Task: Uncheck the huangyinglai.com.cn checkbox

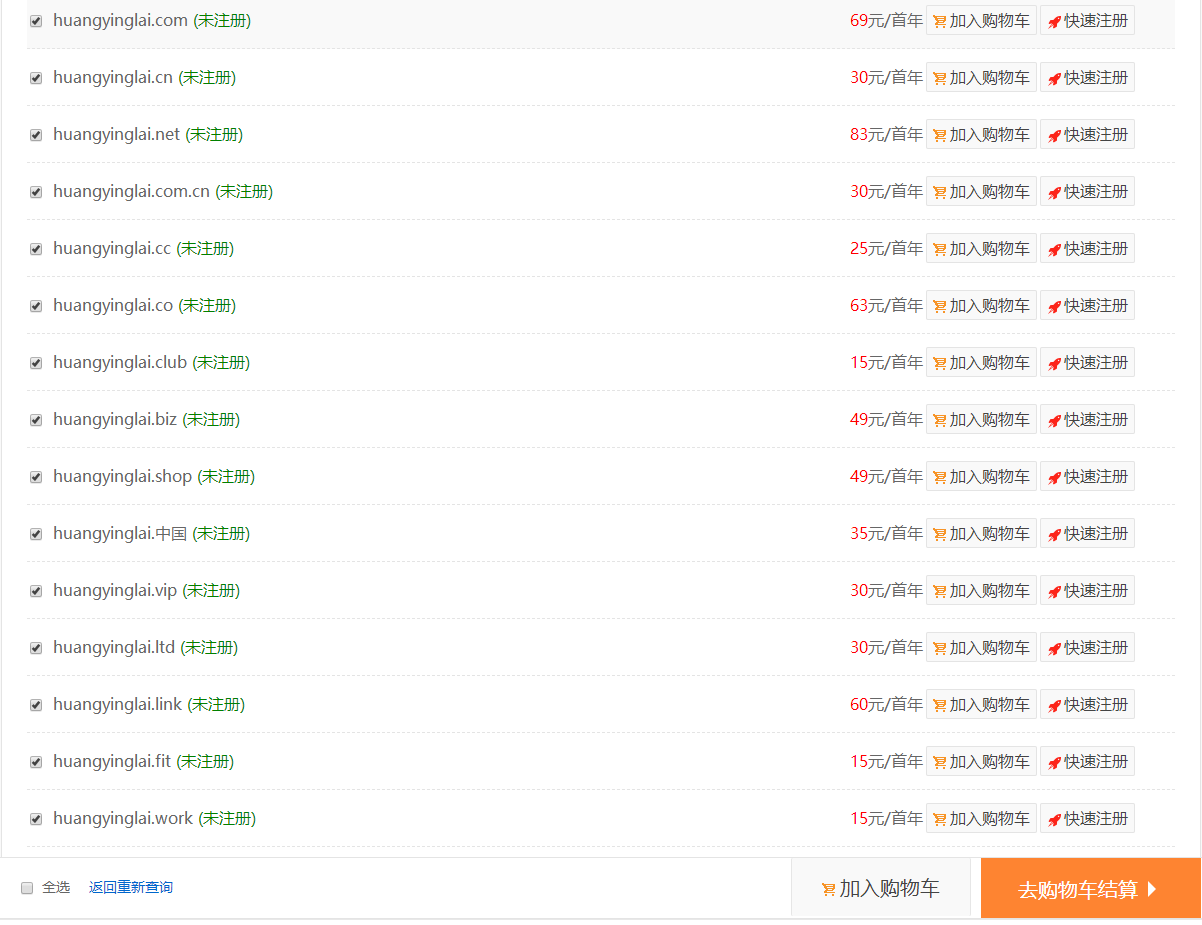Action: pyautogui.click(x=36, y=192)
